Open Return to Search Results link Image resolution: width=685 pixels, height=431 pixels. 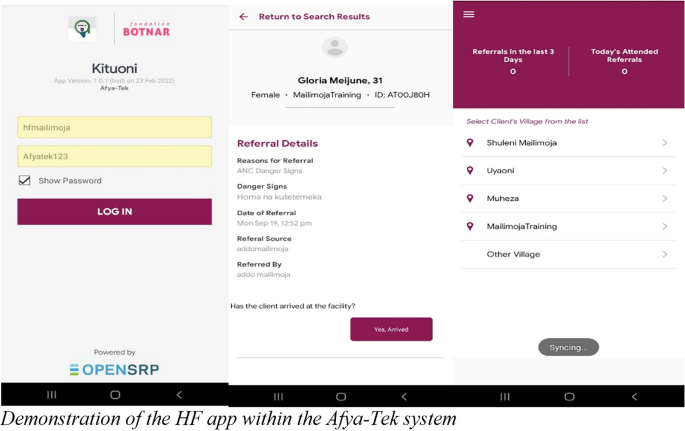(x=314, y=17)
